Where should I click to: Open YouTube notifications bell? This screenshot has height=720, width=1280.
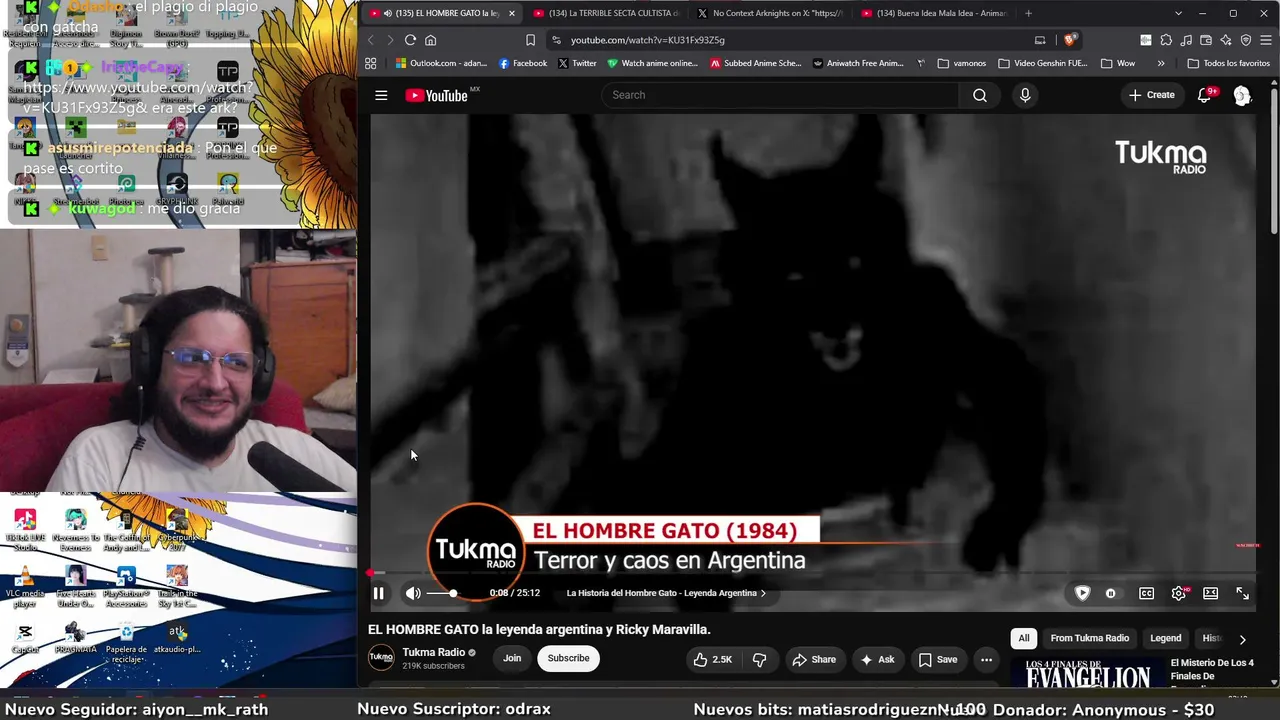(x=1205, y=95)
